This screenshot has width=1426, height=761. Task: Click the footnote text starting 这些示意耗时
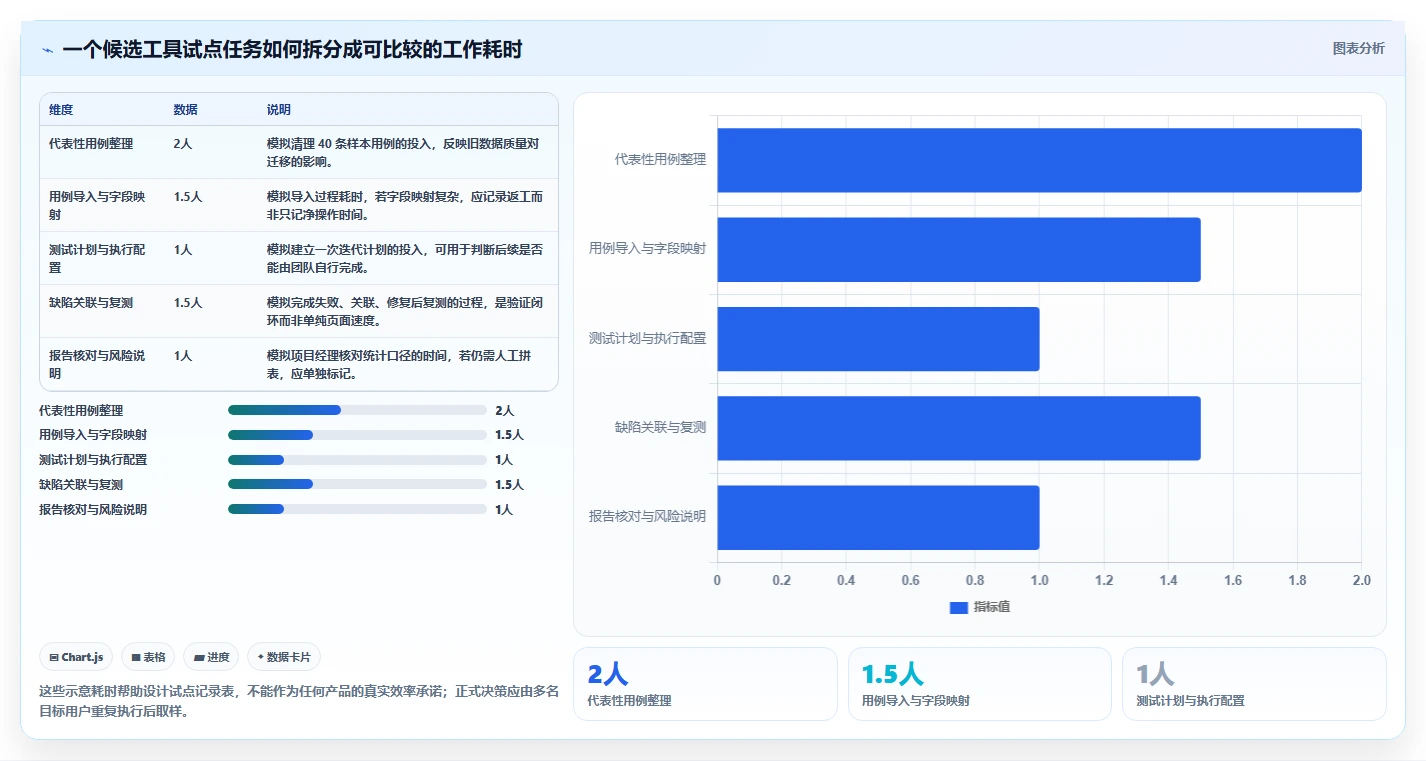[299, 702]
